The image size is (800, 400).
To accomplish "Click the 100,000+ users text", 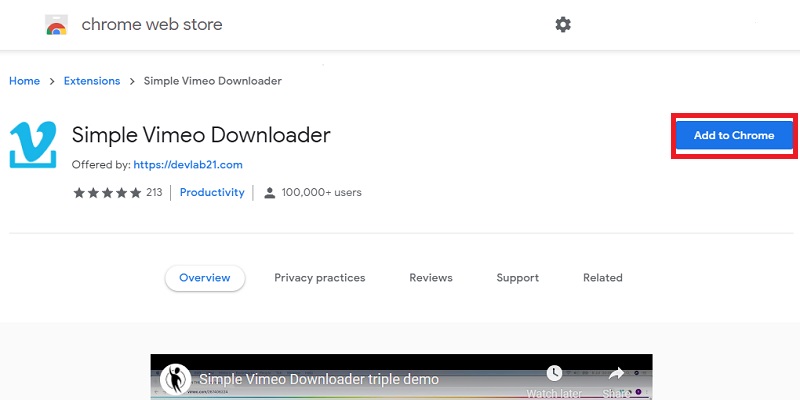I will tap(321, 192).
